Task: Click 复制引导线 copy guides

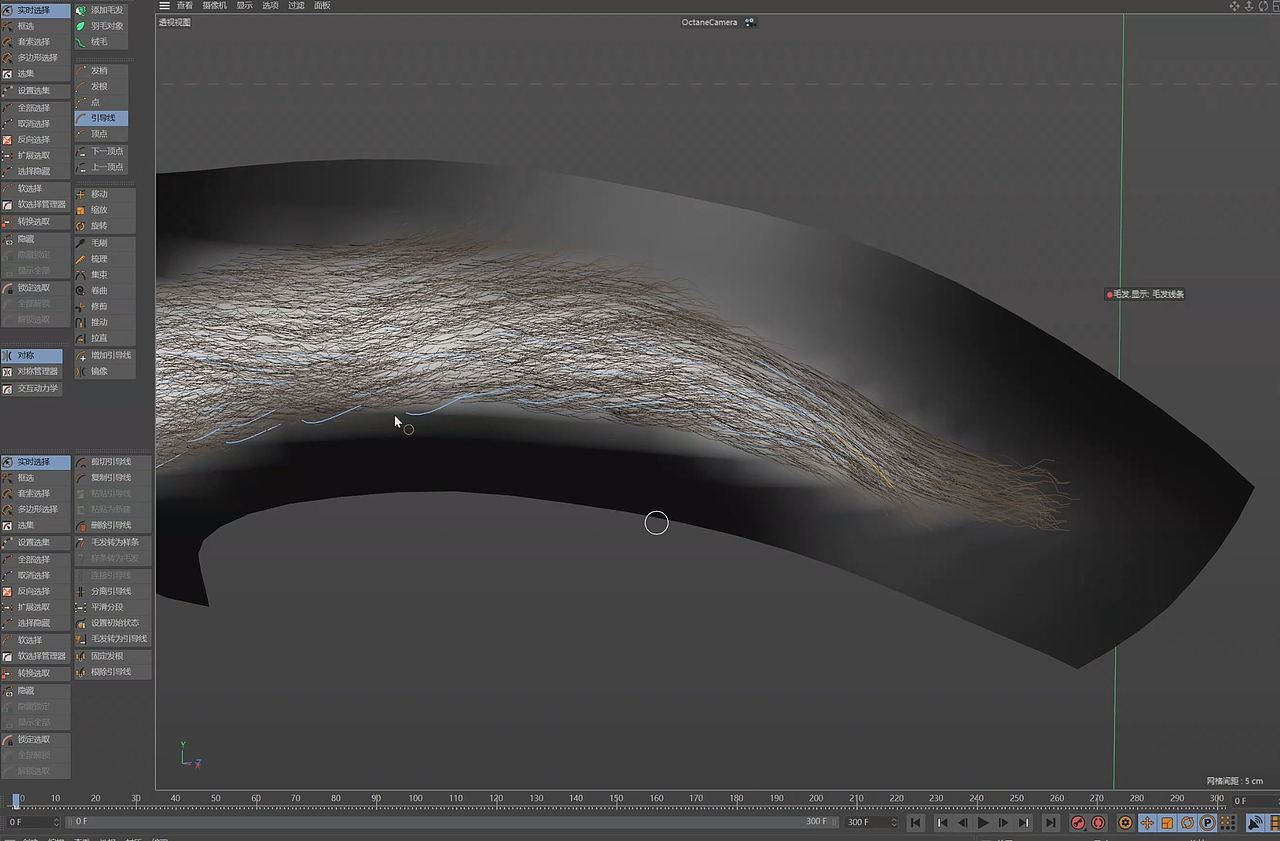Action: [x=112, y=478]
